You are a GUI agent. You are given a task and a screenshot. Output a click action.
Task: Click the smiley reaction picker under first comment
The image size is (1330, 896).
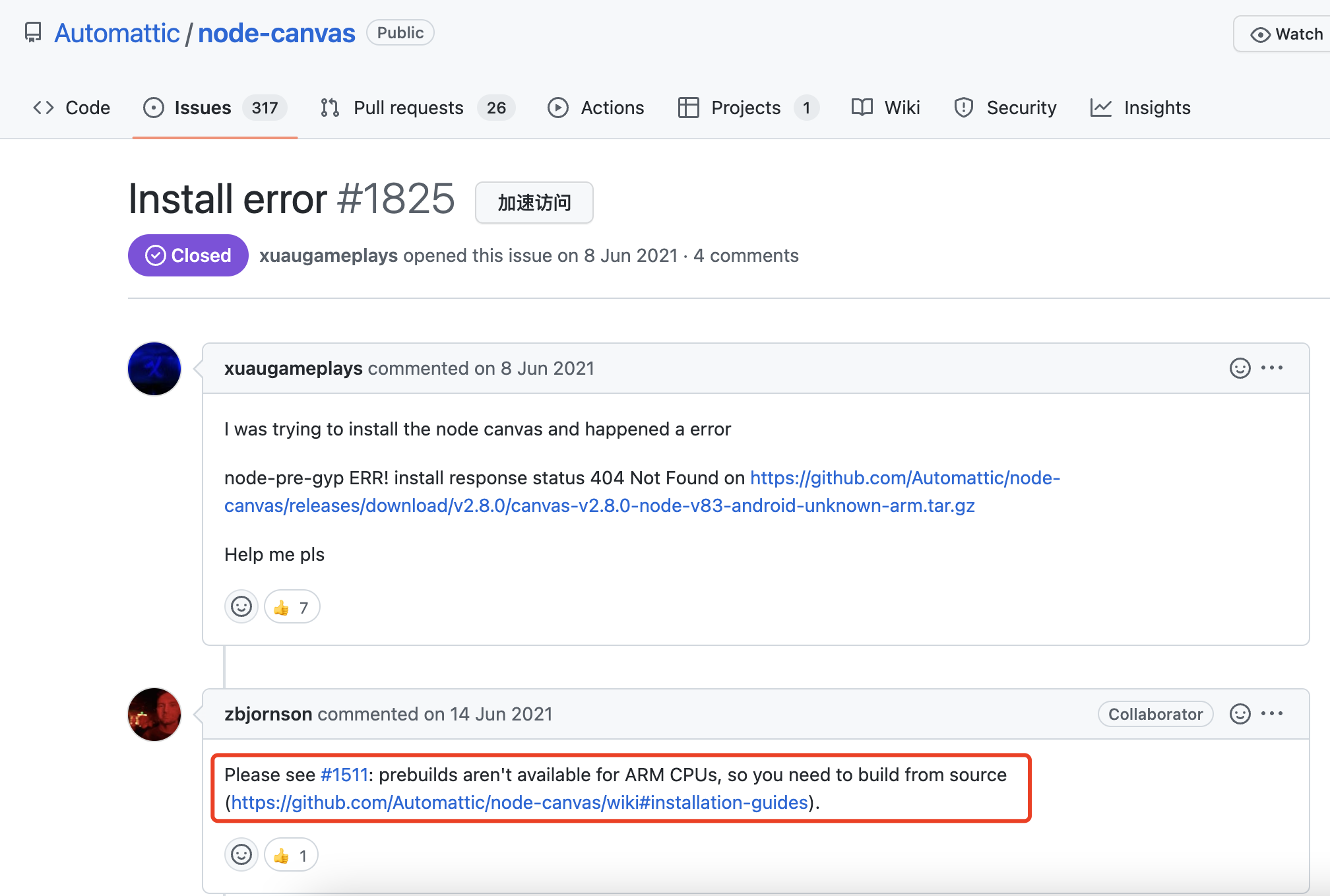click(x=241, y=606)
